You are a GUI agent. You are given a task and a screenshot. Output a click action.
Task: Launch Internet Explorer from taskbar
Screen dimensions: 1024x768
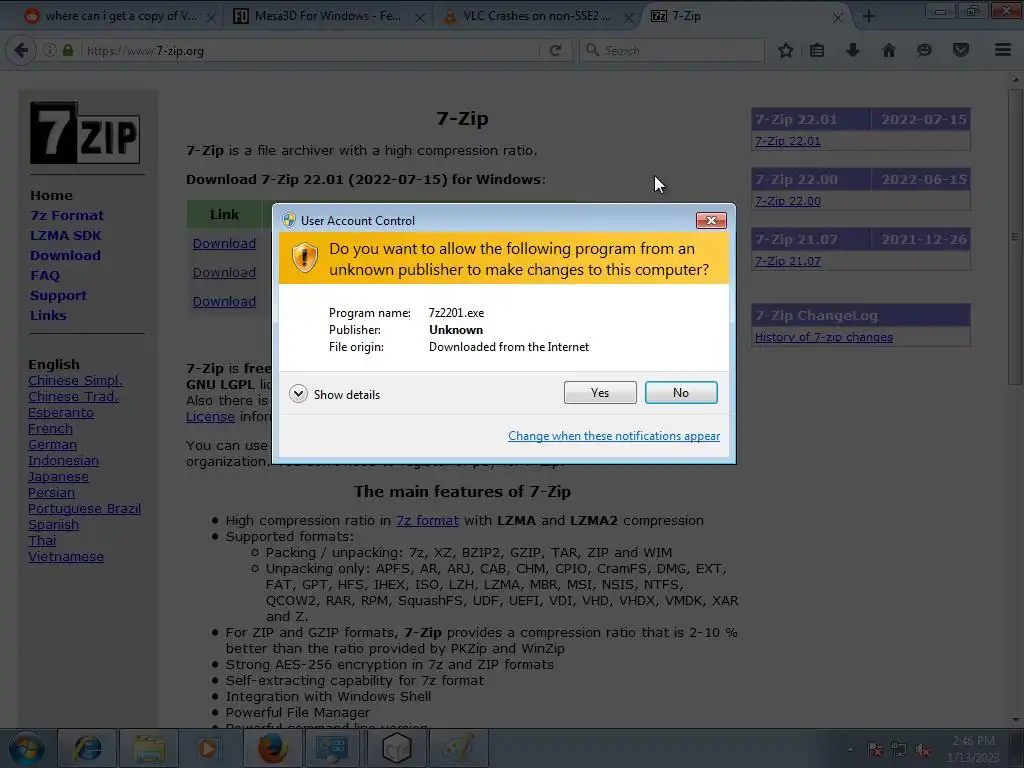tap(88, 748)
